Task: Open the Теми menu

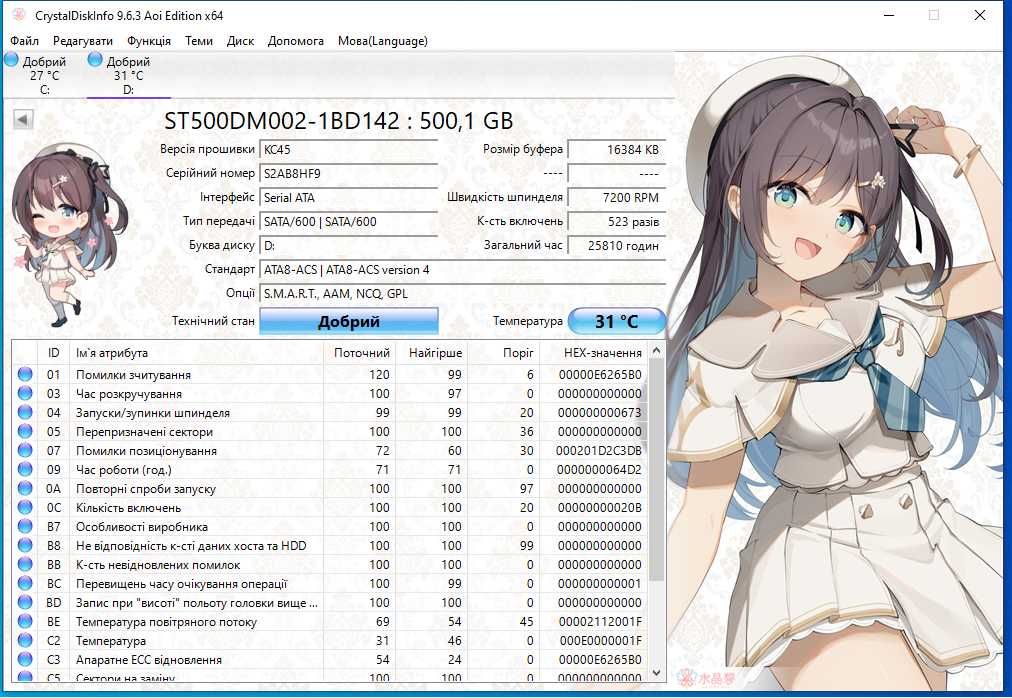Action: click(199, 41)
